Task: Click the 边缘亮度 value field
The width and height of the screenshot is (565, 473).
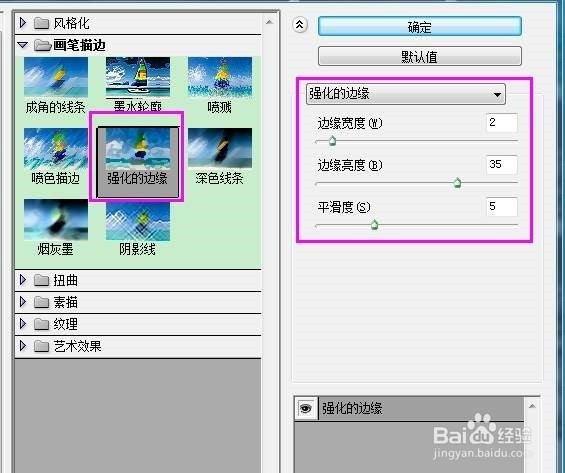Action: tap(502, 165)
